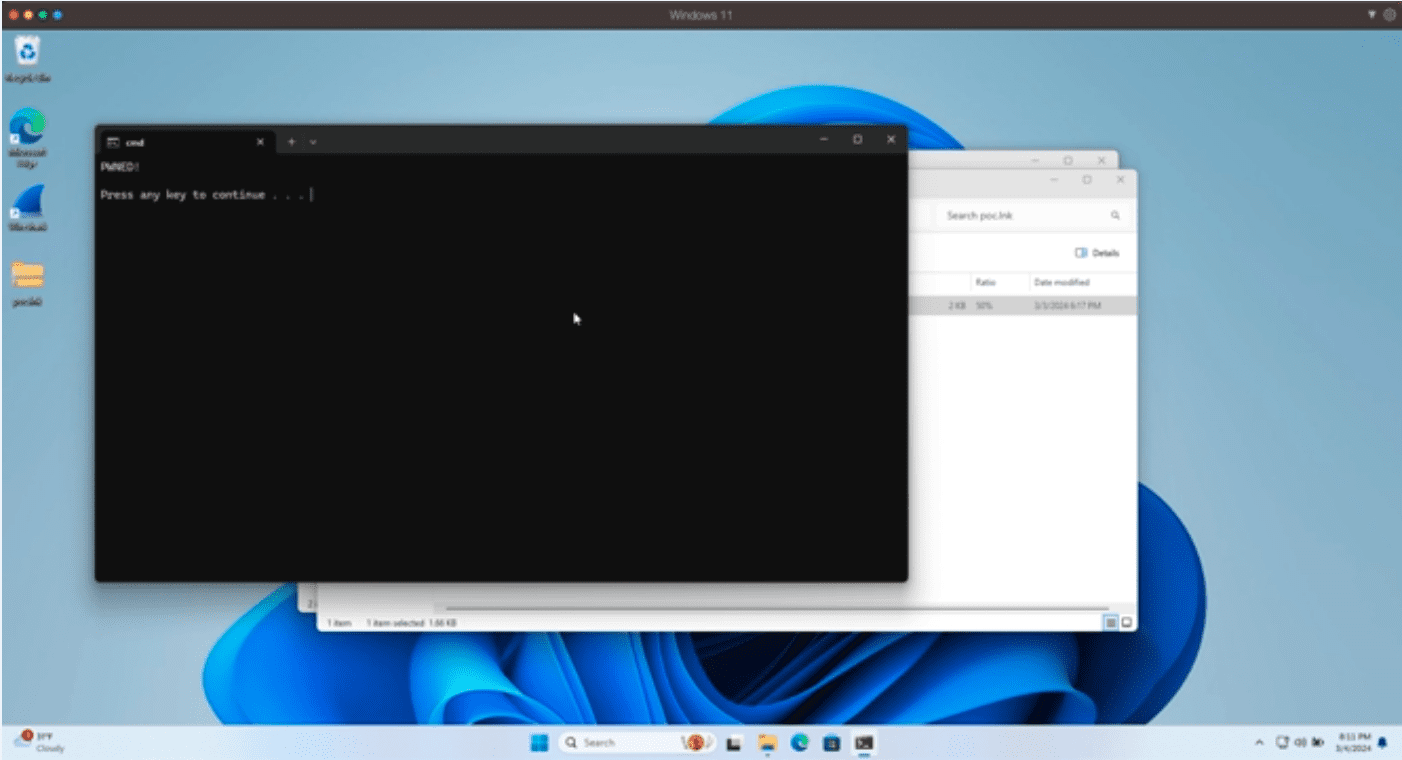Open Task View from the taskbar
Viewport: 1402px width, 760px height.
(733, 743)
